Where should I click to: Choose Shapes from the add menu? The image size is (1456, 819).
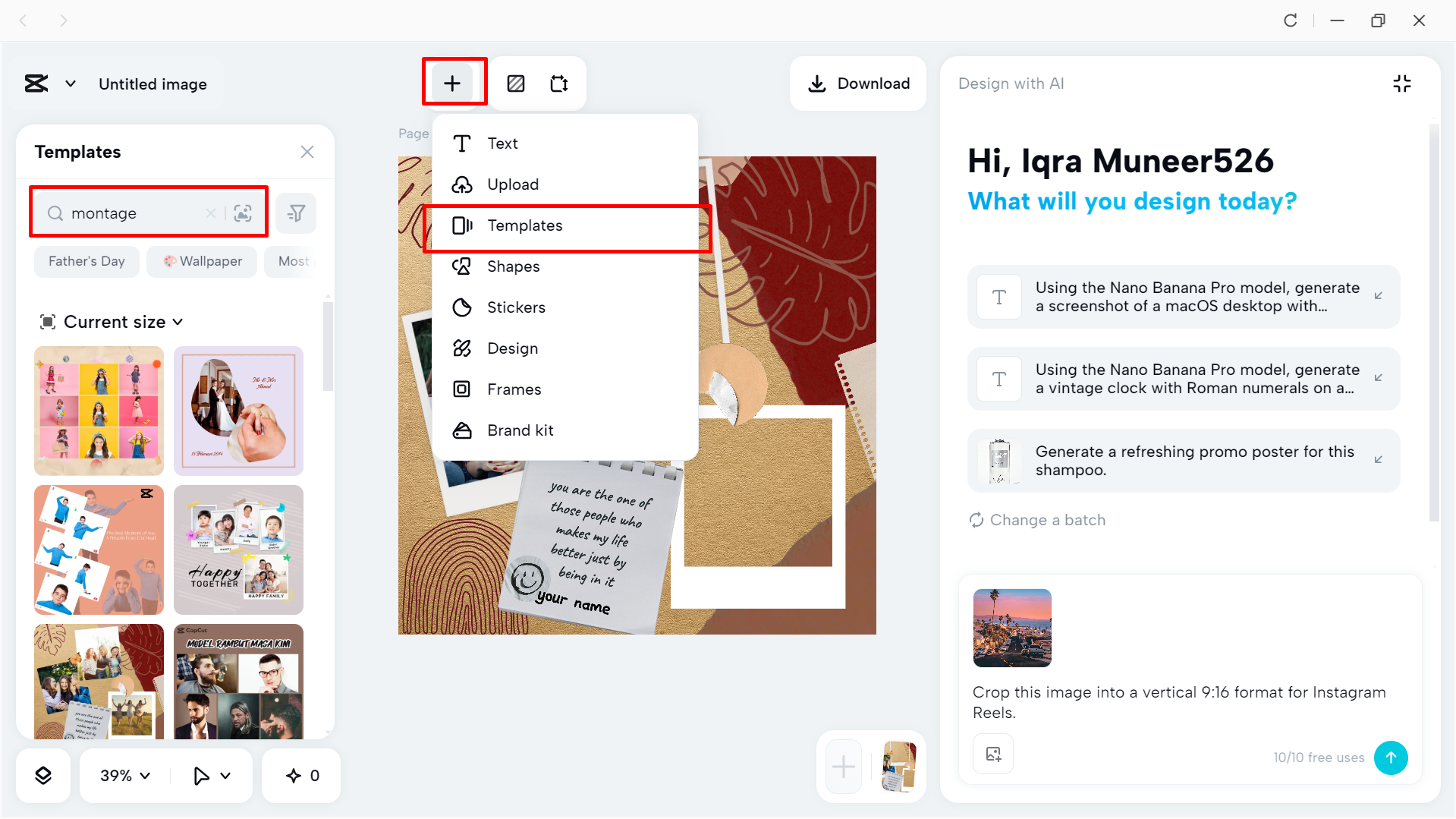pyautogui.click(x=565, y=266)
